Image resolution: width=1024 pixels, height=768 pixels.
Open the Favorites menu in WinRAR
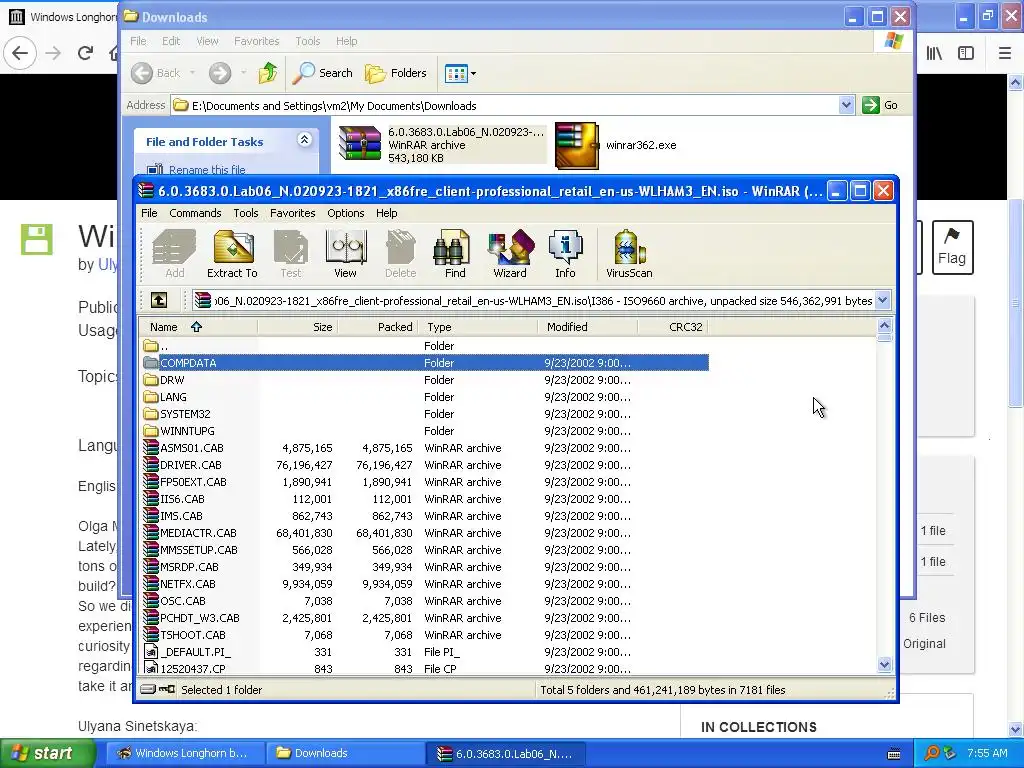[293, 213]
